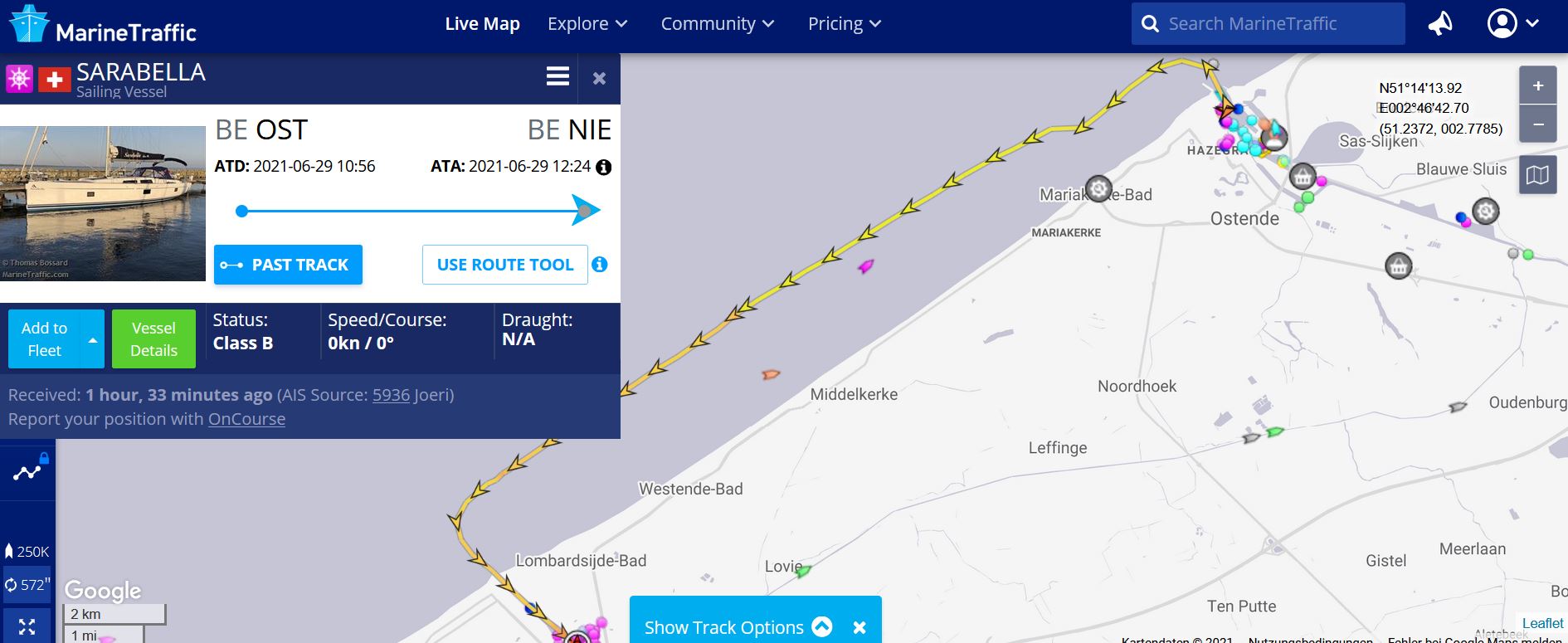Open the locked density maps chart icon
This screenshot has height=643, width=1568.
[27, 472]
